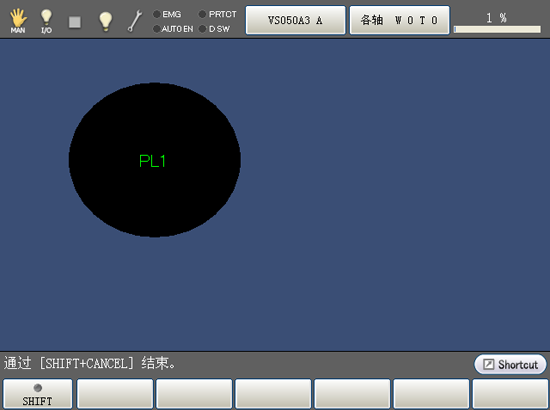Click the D SW indicator light
The width and height of the screenshot is (550, 410).
(202, 29)
